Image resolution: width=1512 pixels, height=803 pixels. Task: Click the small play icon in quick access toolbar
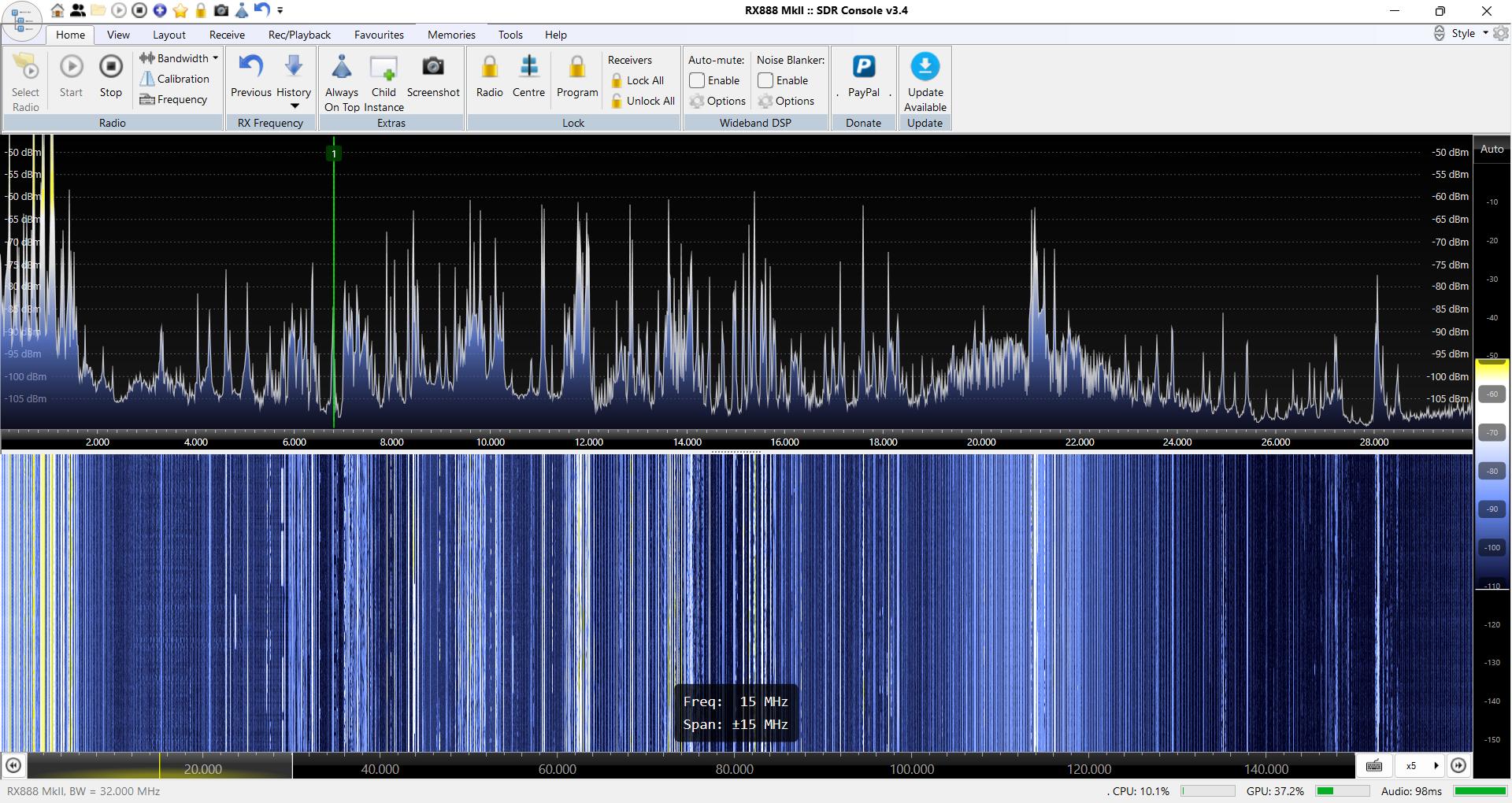coord(119,10)
